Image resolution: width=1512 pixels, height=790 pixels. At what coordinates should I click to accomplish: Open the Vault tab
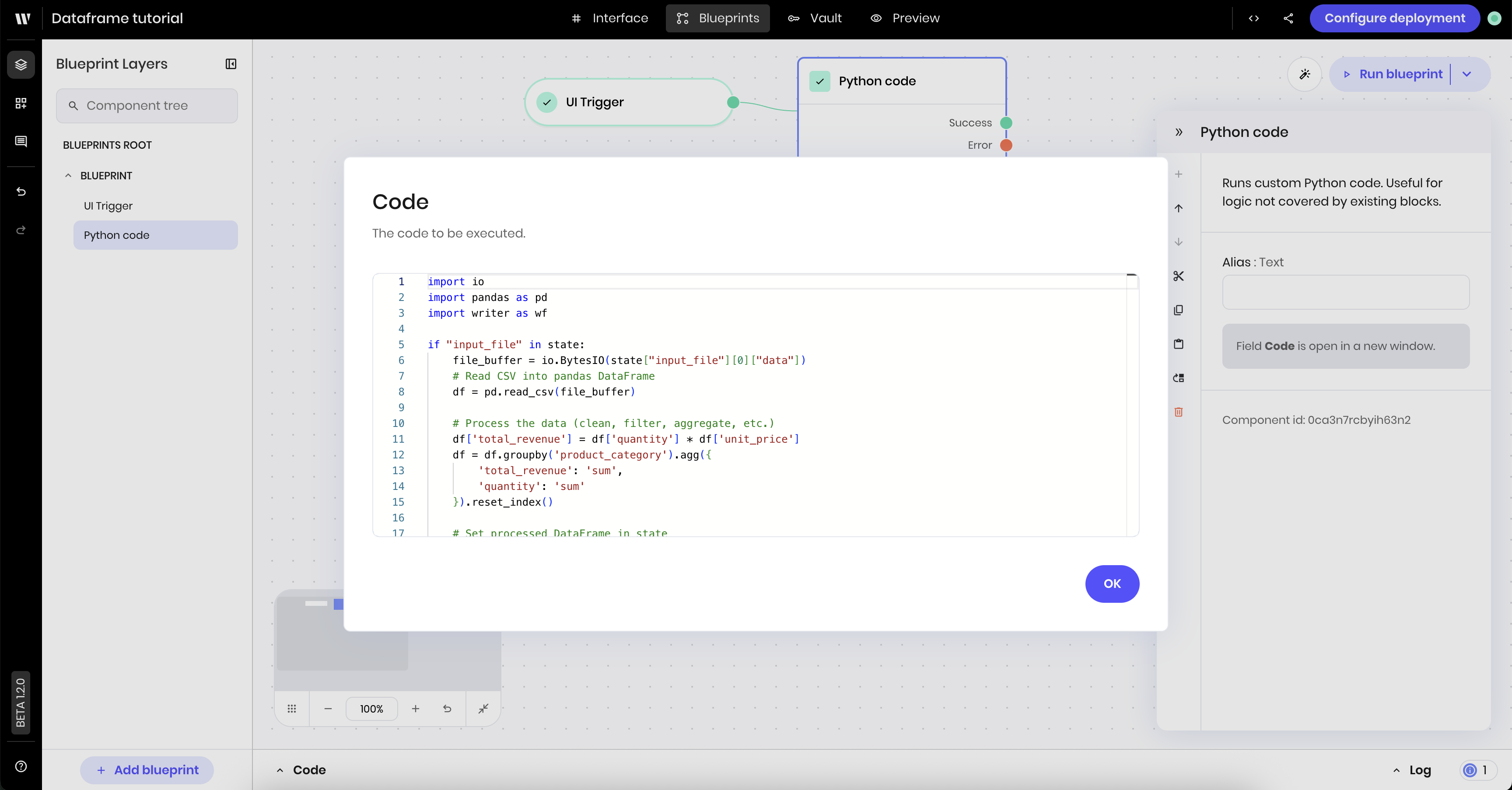[x=815, y=18]
